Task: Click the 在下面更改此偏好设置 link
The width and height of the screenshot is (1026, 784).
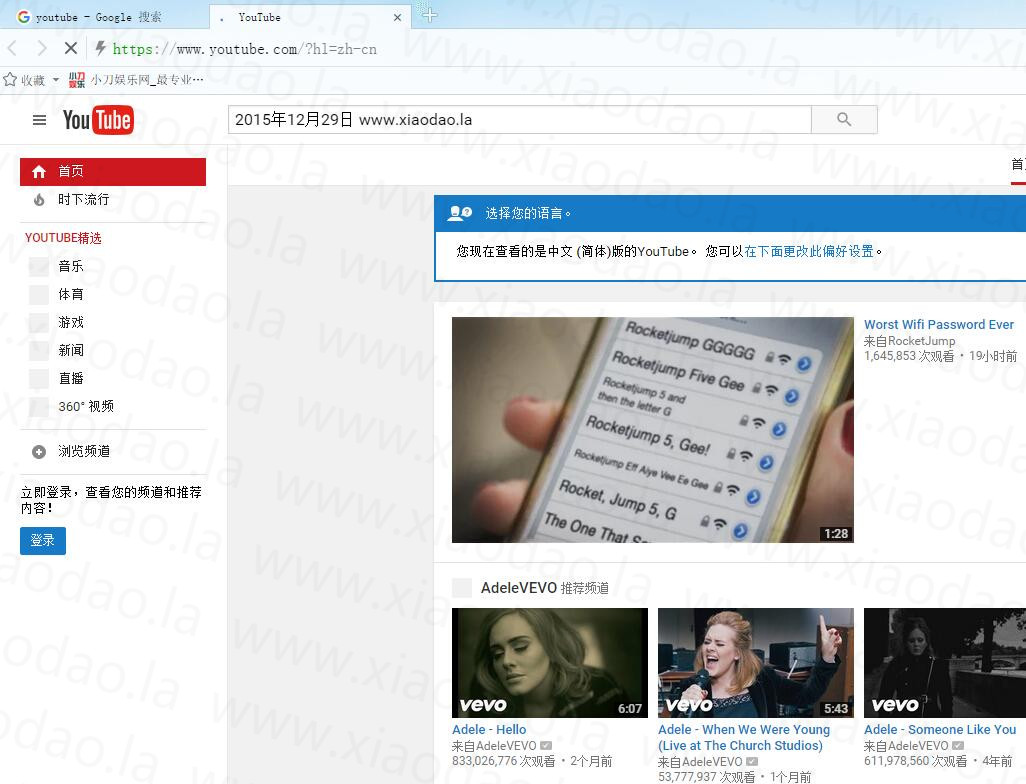Action: pyautogui.click(x=809, y=251)
